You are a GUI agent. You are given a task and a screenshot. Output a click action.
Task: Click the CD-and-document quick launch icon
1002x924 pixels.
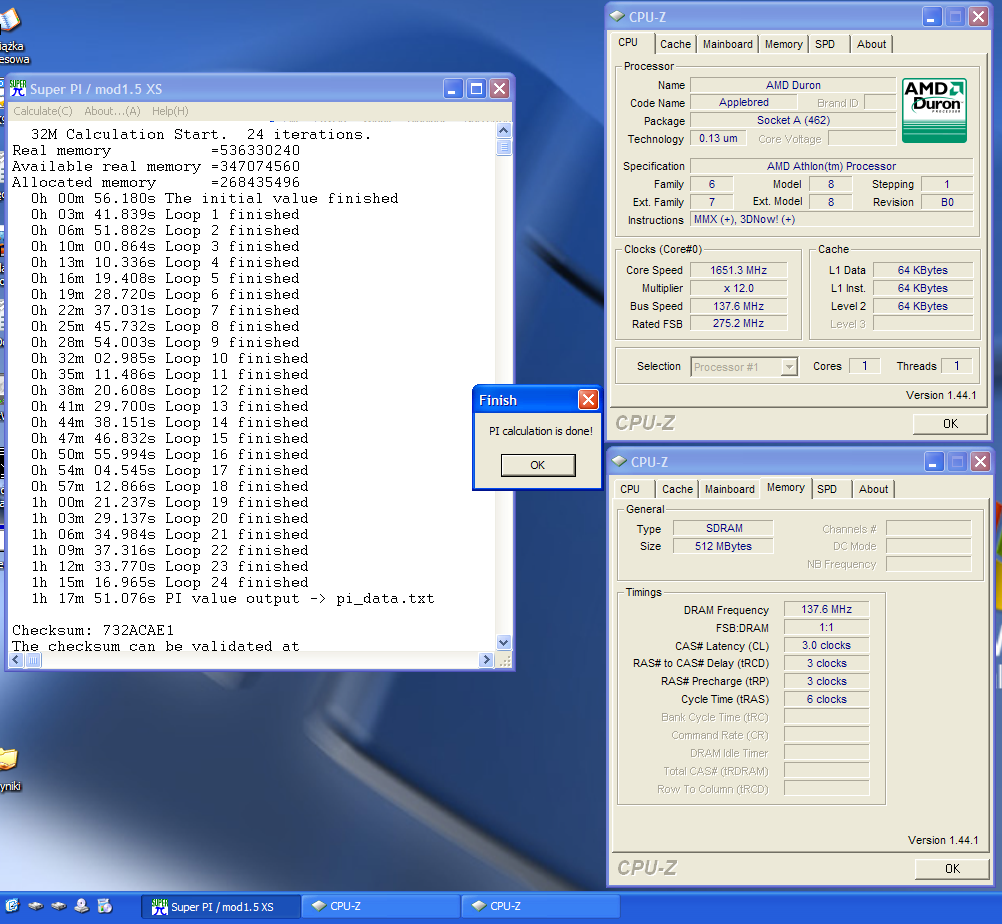point(105,906)
